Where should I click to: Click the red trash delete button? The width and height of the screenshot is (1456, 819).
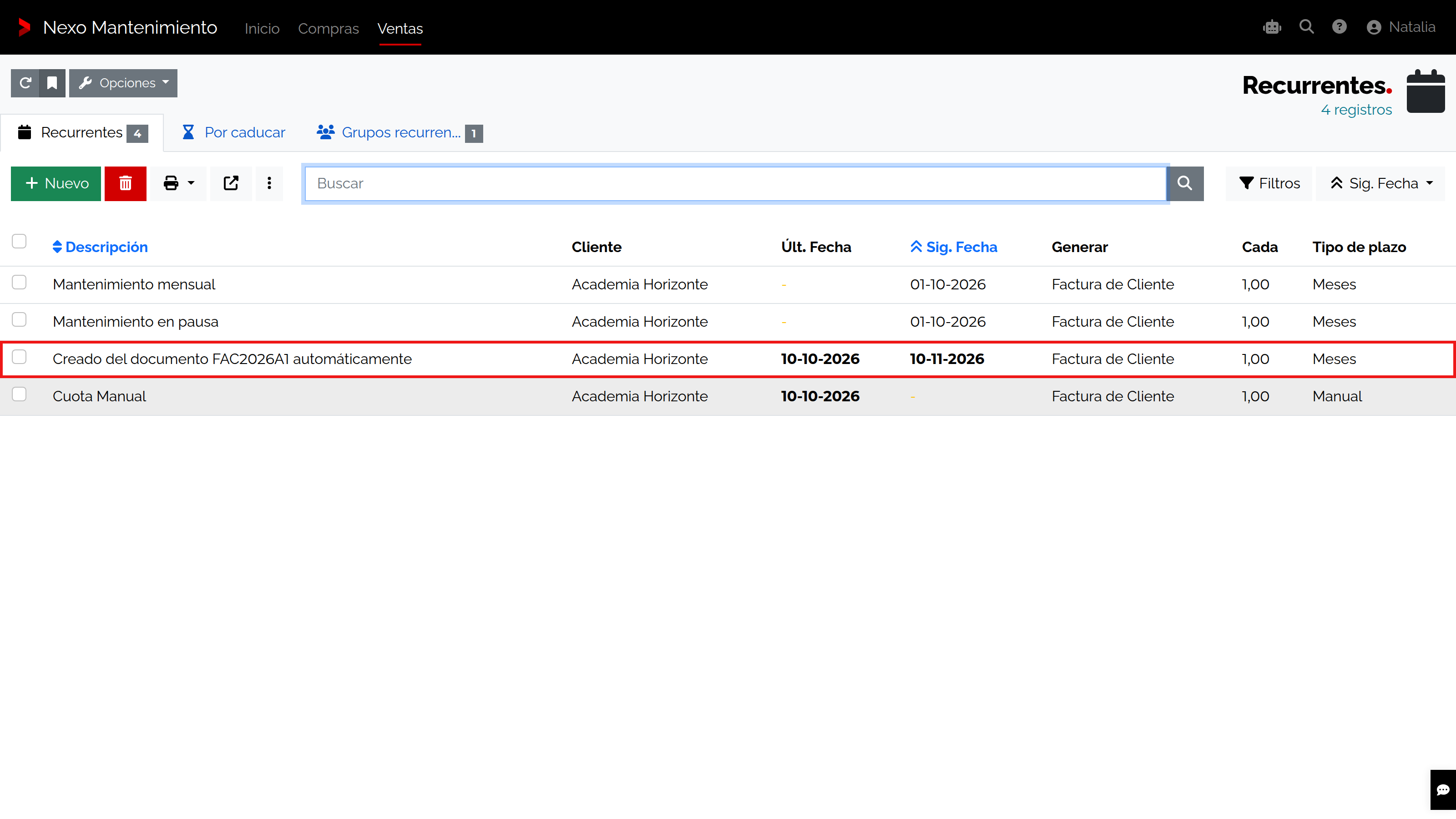coord(126,183)
